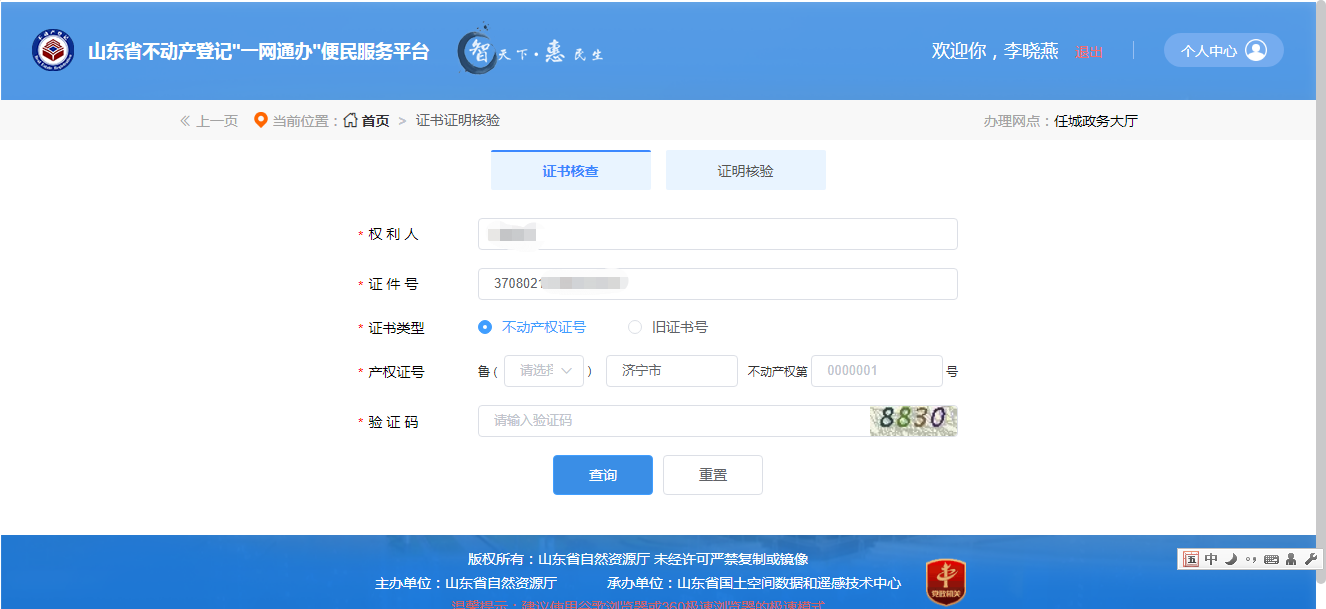The height and width of the screenshot is (609, 1326).
Task: Click the home icon in the breadcrumb
Action: coord(350,121)
